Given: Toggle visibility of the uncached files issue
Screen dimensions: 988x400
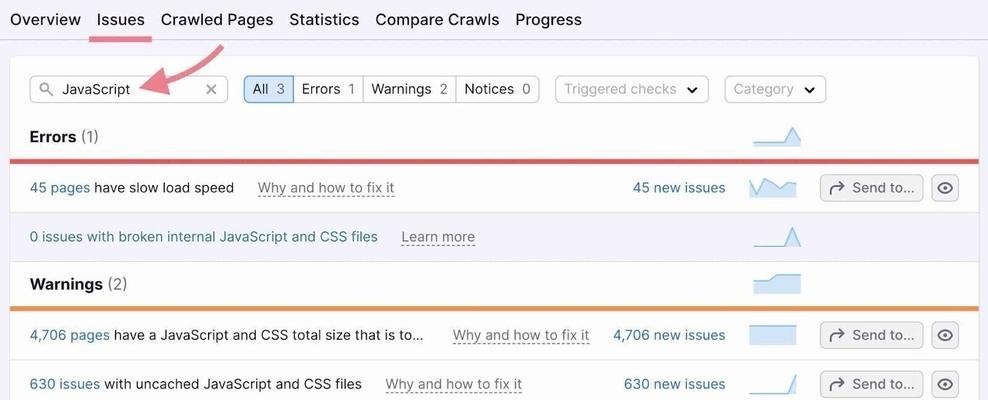Looking at the screenshot, I should pyautogui.click(x=945, y=384).
